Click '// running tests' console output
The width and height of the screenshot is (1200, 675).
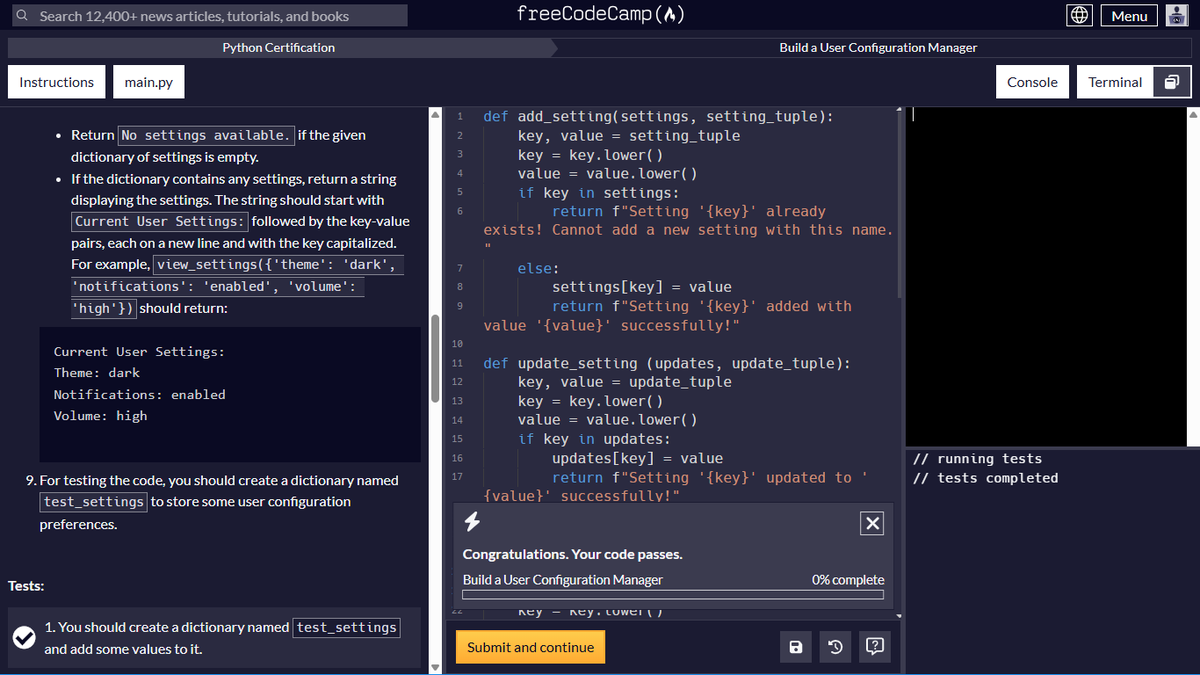pyautogui.click(x=978, y=459)
